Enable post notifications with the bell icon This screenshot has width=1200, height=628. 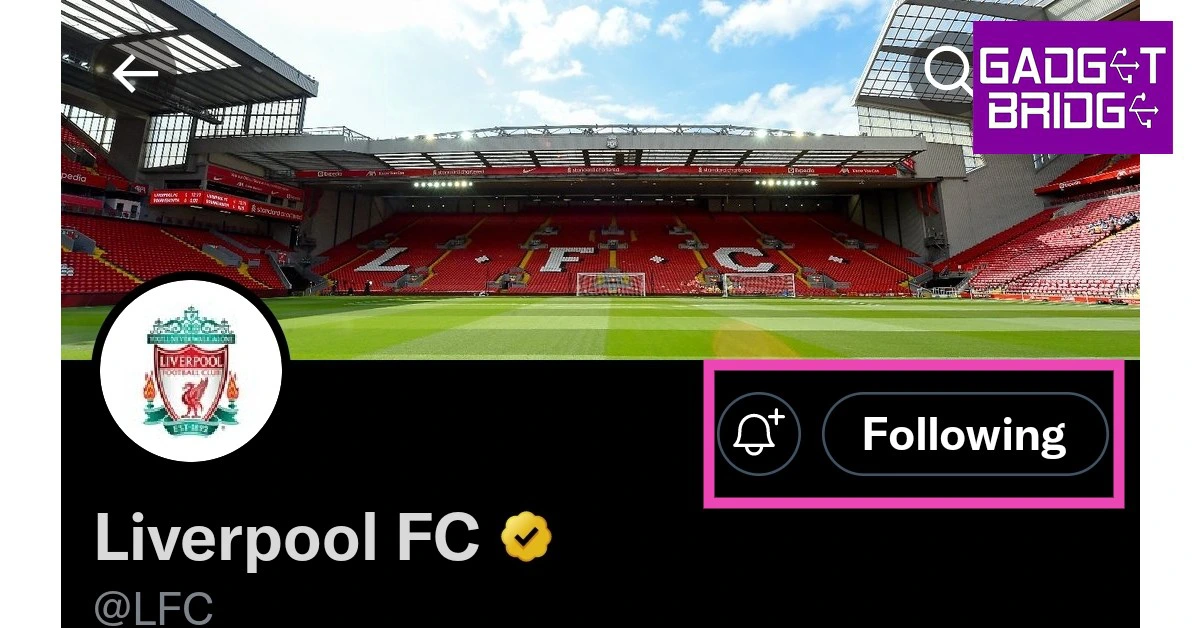pyautogui.click(x=759, y=434)
